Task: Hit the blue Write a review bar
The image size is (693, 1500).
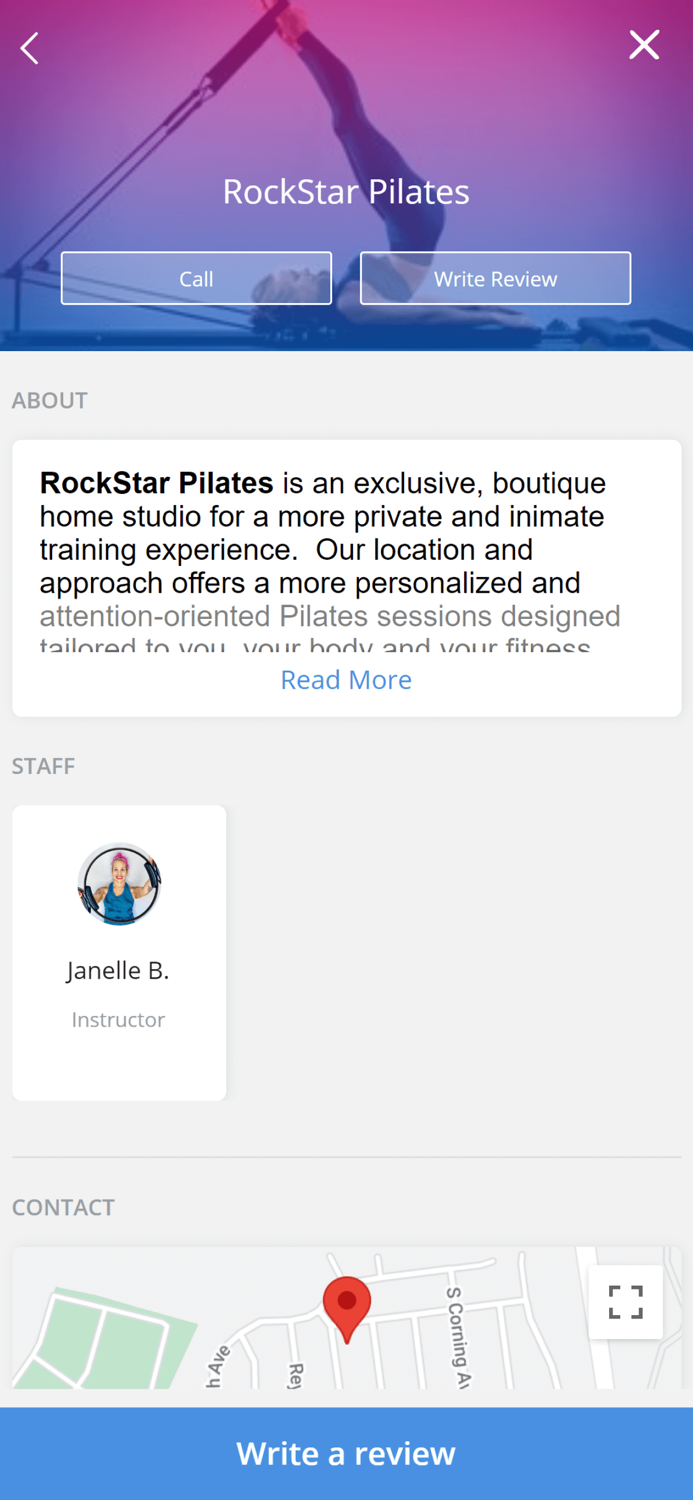Action: tap(346, 1452)
